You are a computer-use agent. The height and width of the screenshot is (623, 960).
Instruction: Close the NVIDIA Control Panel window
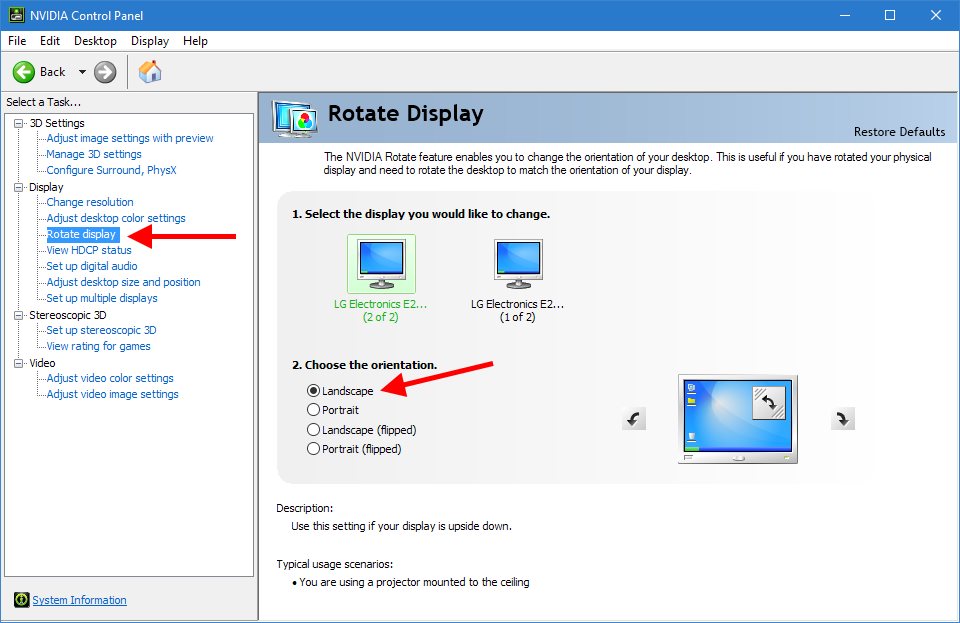tap(936, 15)
